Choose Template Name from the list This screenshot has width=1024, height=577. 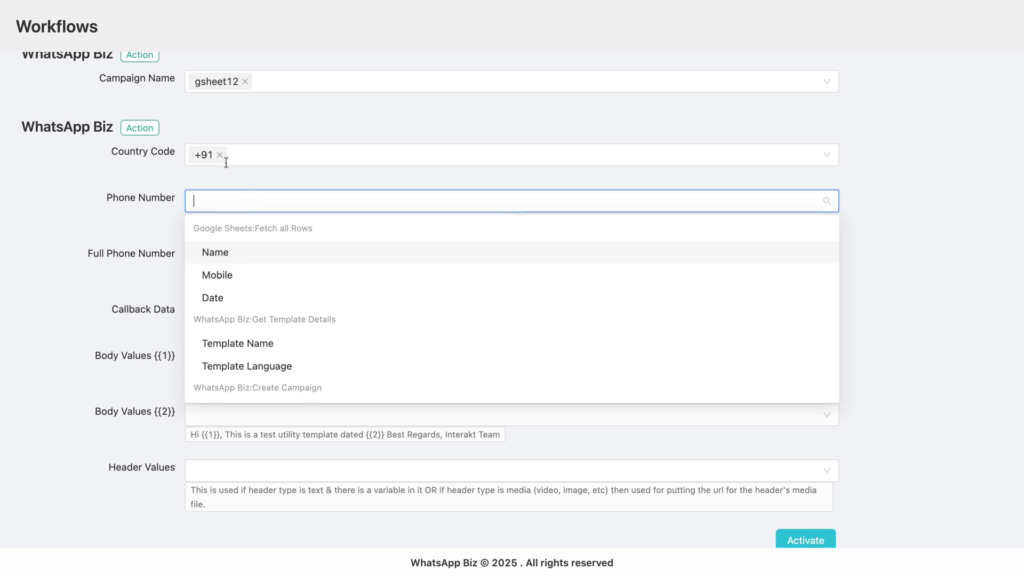pyautogui.click(x=512, y=343)
